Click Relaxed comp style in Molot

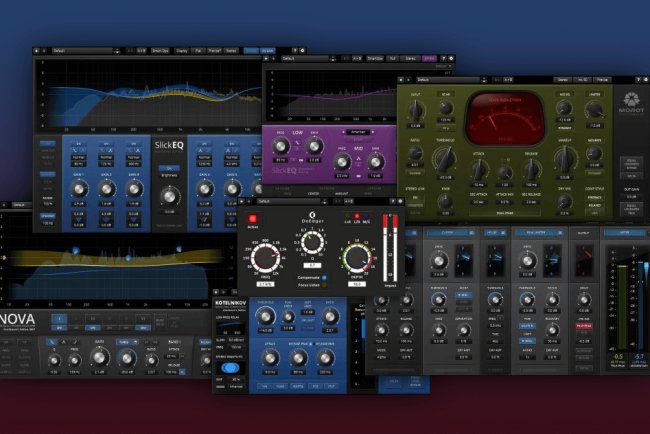tap(594, 205)
